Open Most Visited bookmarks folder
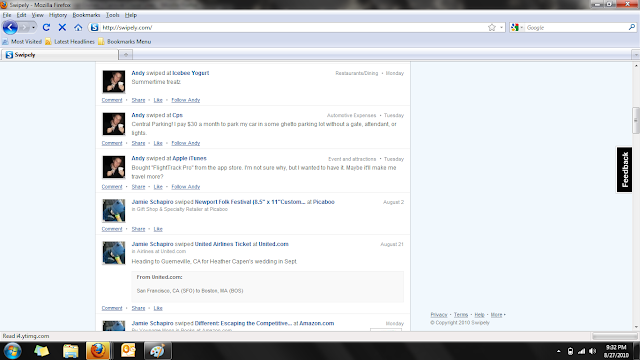Image resolution: width=640 pixels, height=360 pixels. click(22, 42)
